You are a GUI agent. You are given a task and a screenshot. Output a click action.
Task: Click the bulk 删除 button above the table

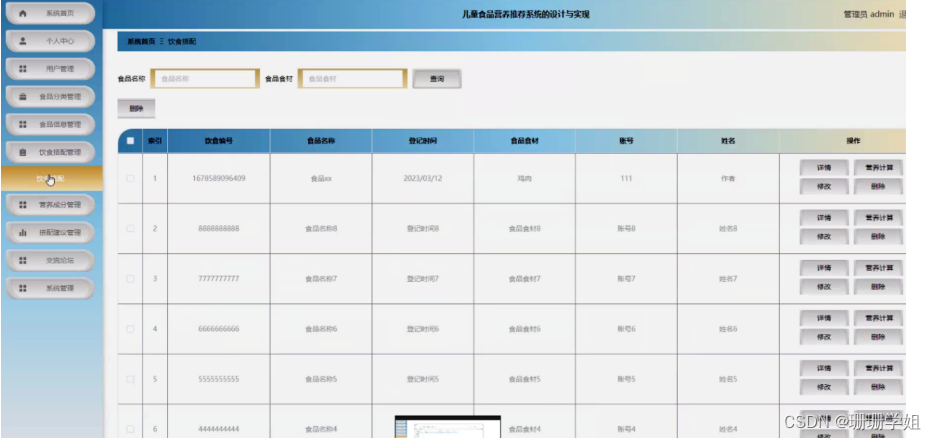coord(136,109)
